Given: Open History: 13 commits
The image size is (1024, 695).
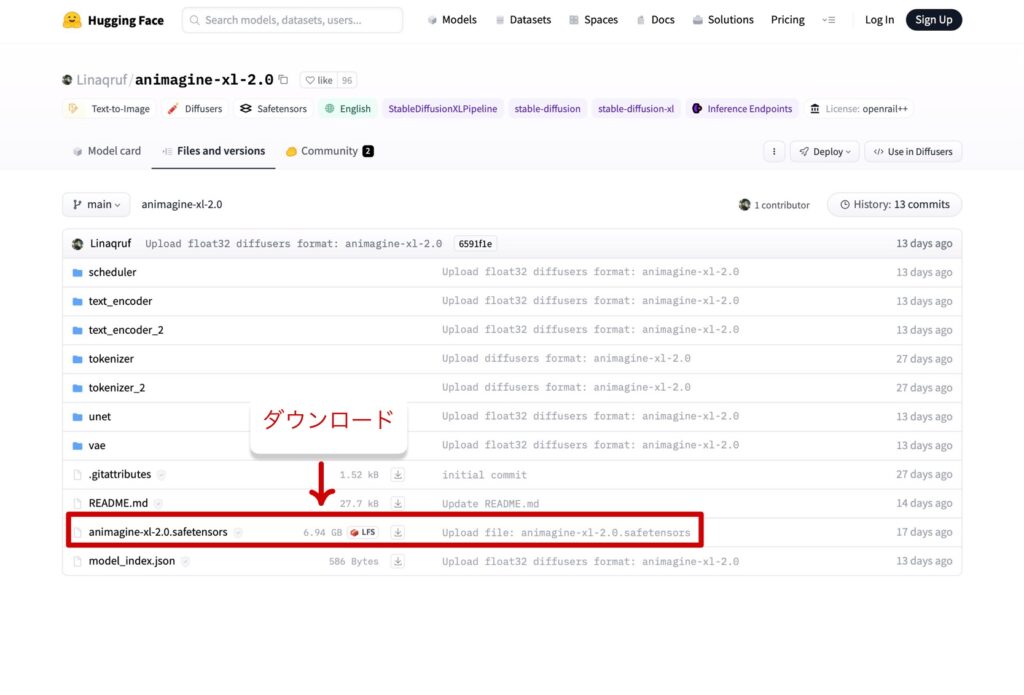Looking at the screenshot, I should point(894,204).
